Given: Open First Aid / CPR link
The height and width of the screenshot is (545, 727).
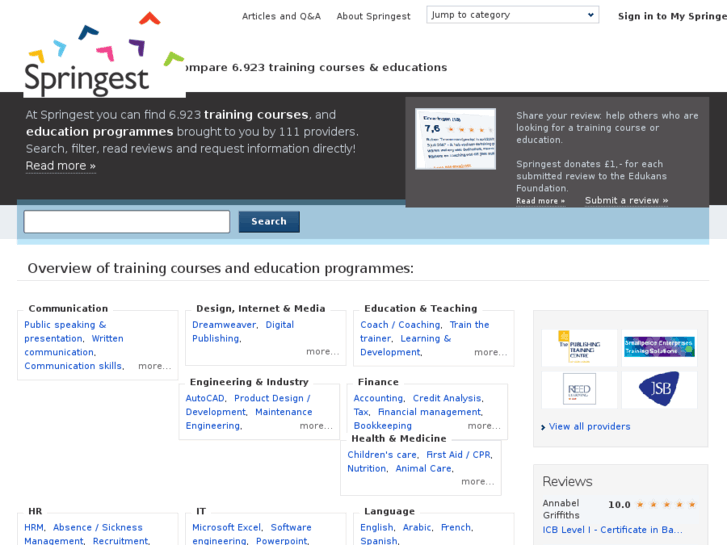Looking at the screenshot, I should 458,455.
